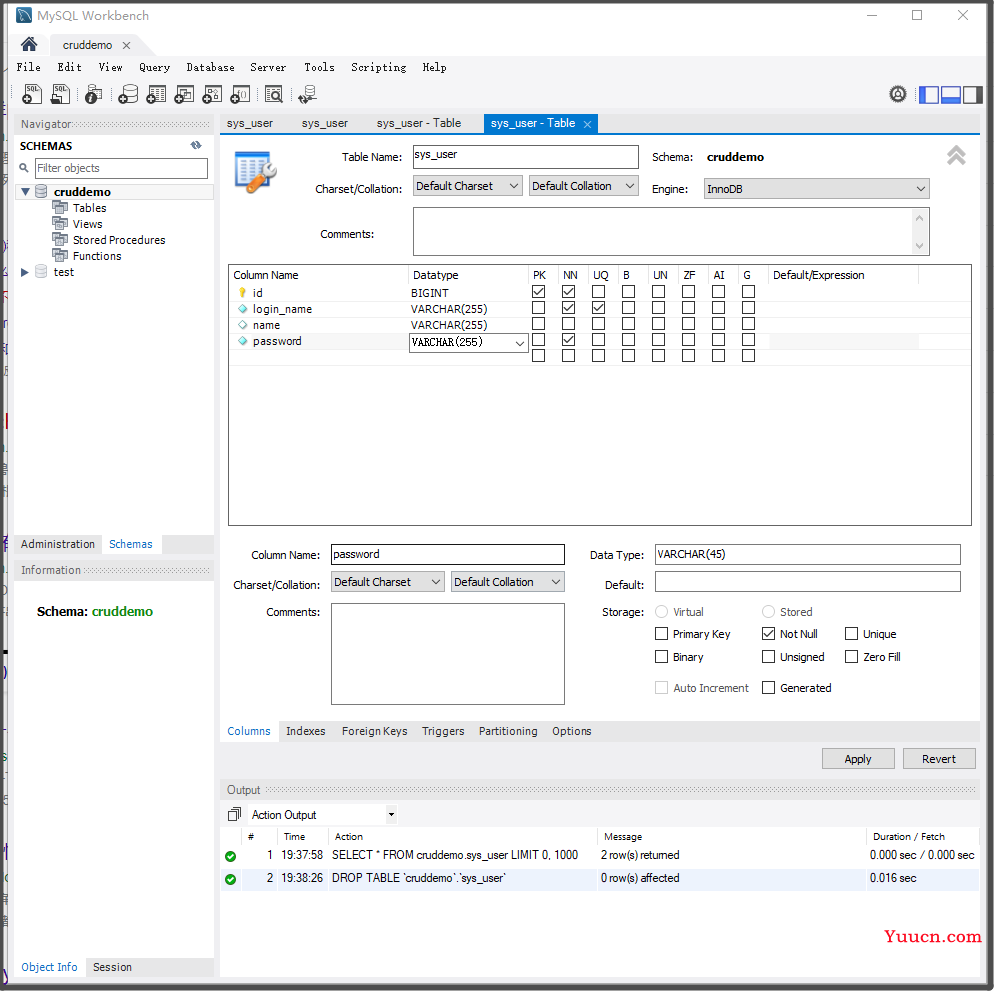Viewport: 994px width, 991px height.
Task: Check the Primary Key option
Action: [x=661, y=633]
